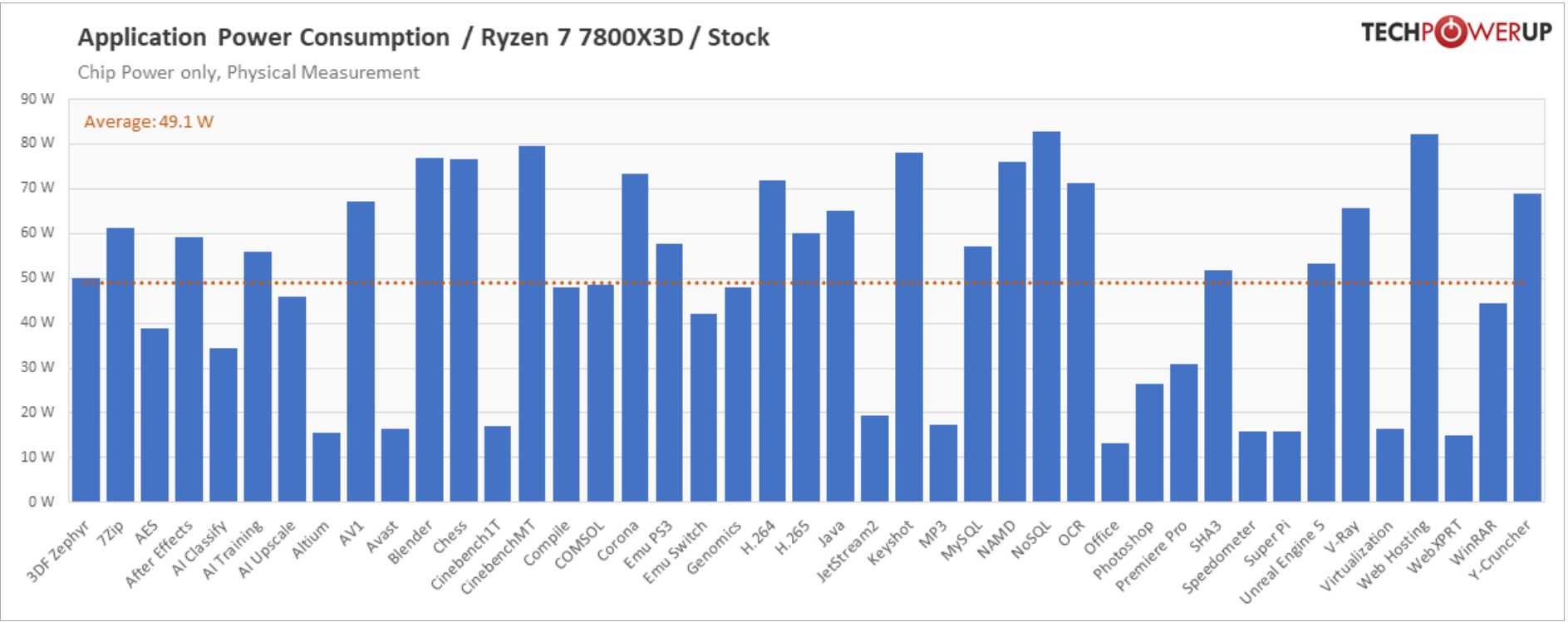Image resolution: width=1568 pixels, height=622 pixels.
Task: Select the Y-Cruncher bar
Action: (1527, 348)
